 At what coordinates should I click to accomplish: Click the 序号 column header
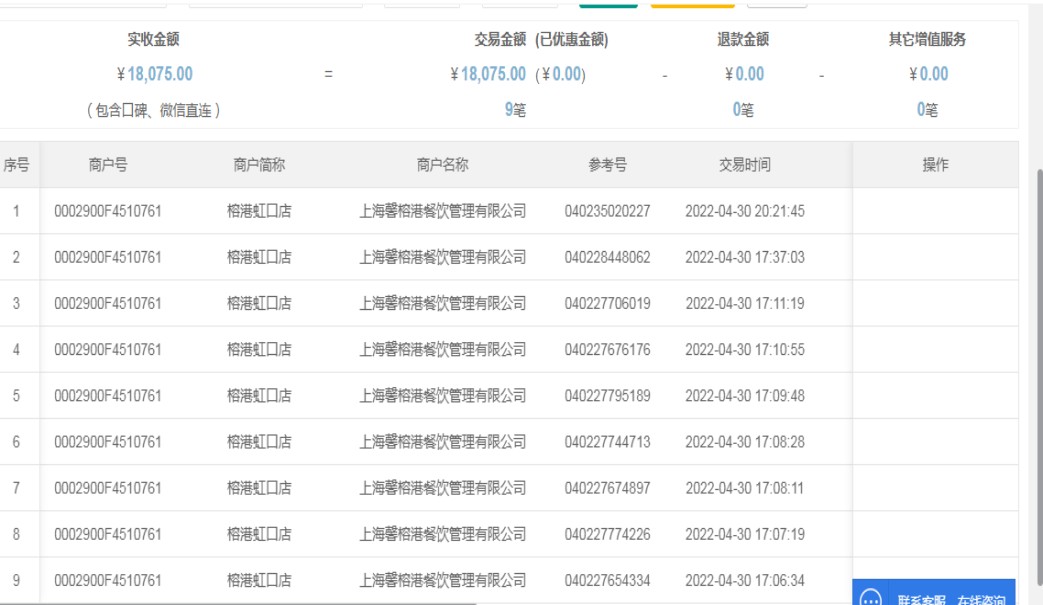coord(16,165)
